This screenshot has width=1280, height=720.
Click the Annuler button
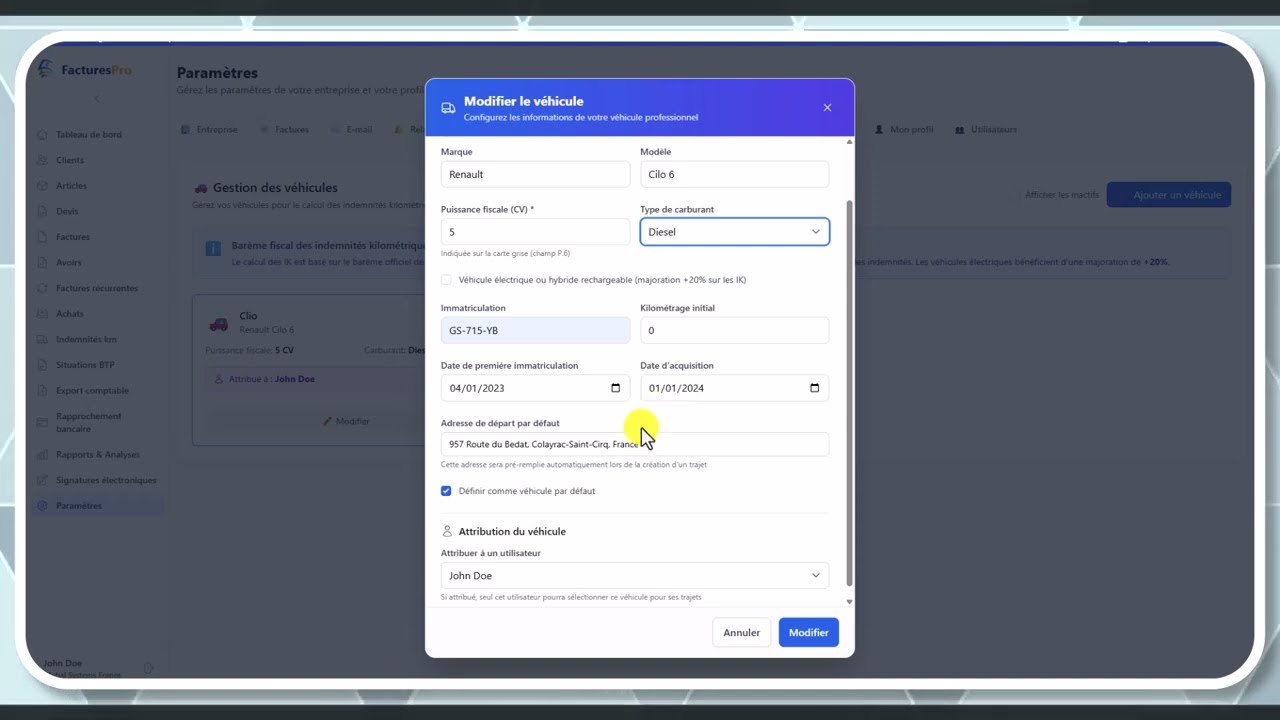point(741,633)
